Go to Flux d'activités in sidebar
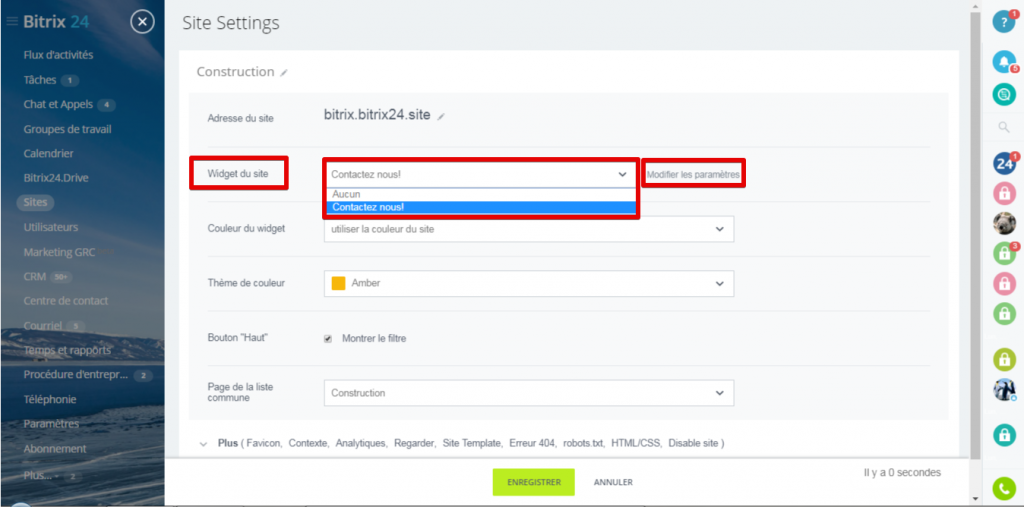 coord(58,55)
